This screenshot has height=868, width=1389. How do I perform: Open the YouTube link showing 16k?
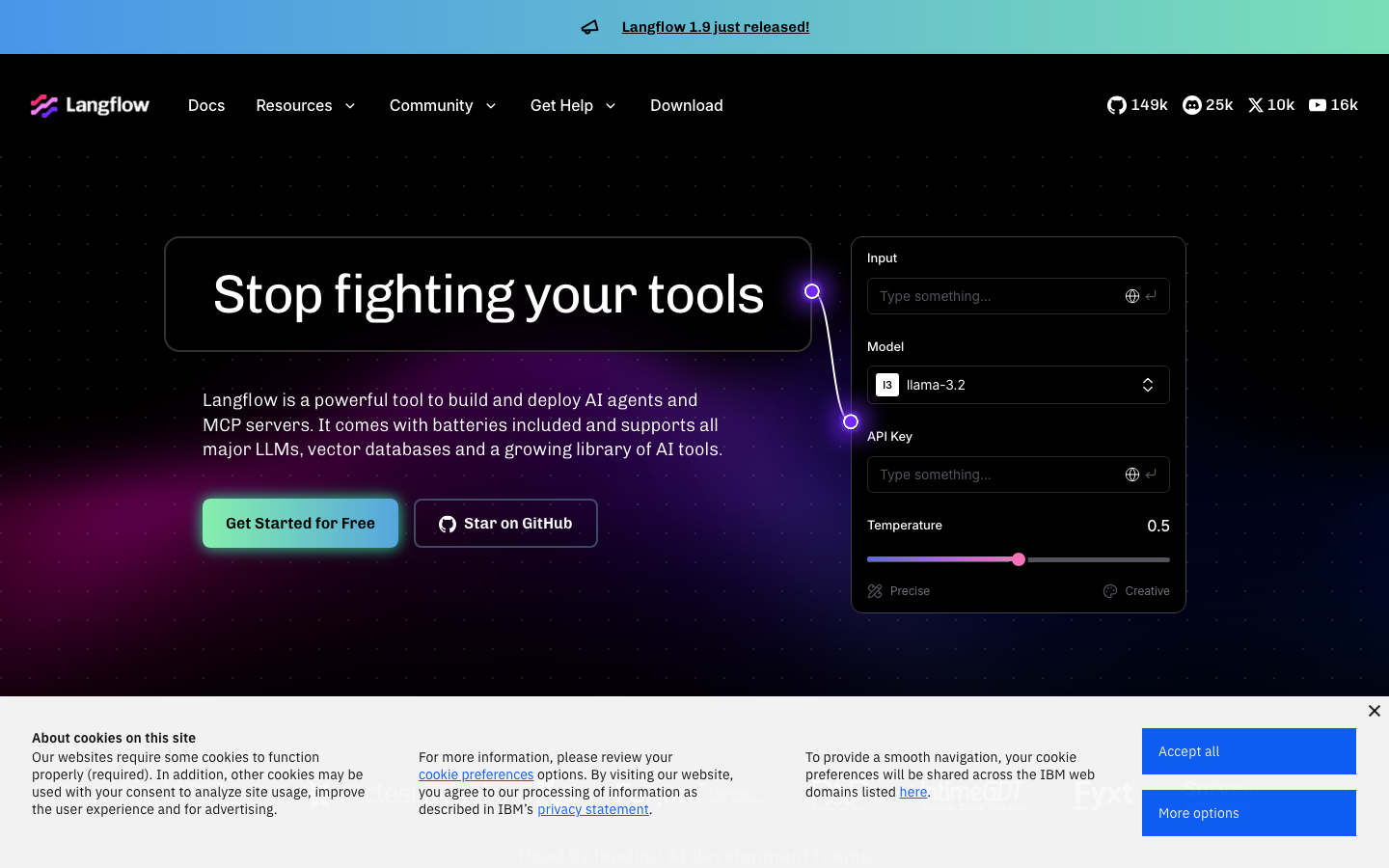pos(1333,105)
